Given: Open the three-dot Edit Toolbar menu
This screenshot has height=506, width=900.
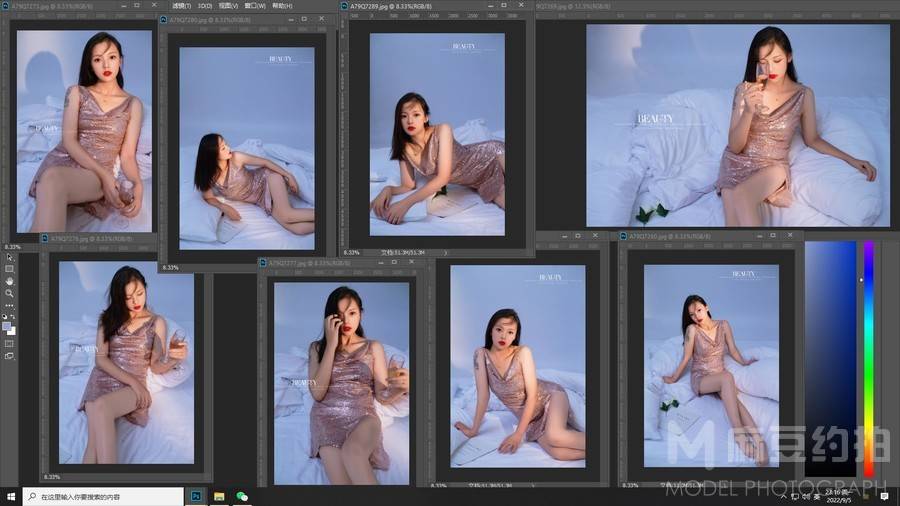Looking at the screenshot, I should tap(9, 305).
